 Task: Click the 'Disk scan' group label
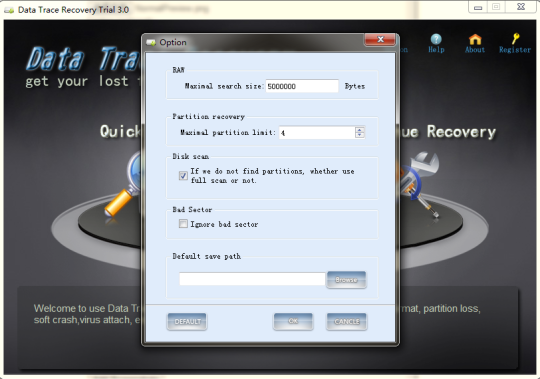[x=190, y=157]
